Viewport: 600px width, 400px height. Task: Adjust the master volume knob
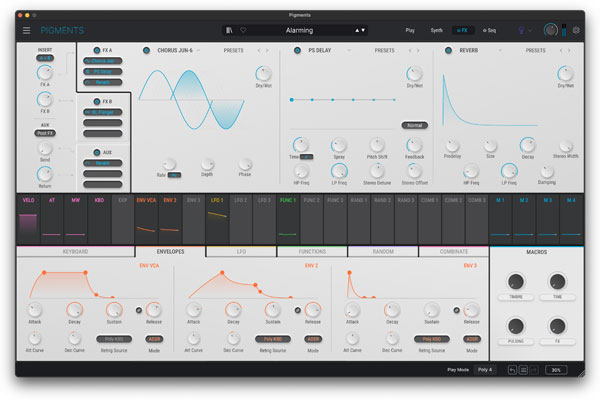550,30
